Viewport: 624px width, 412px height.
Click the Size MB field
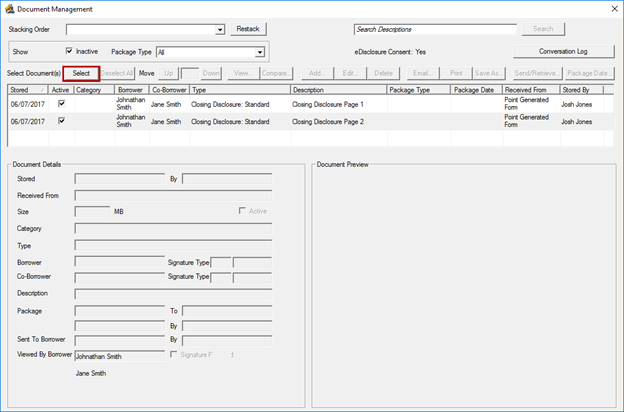coord(92,211)
